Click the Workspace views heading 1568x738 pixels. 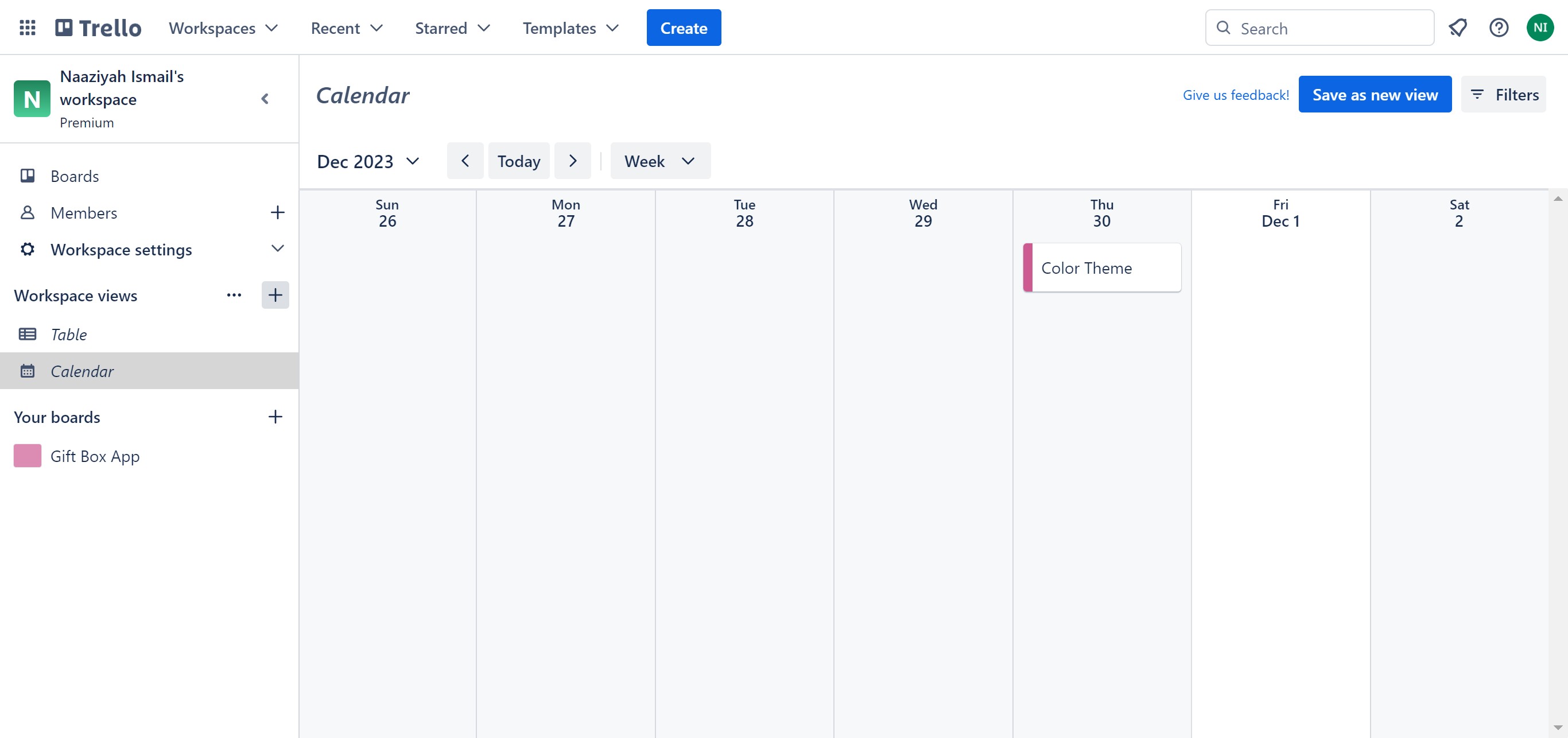pyautogui.click(x=76, y=295)
